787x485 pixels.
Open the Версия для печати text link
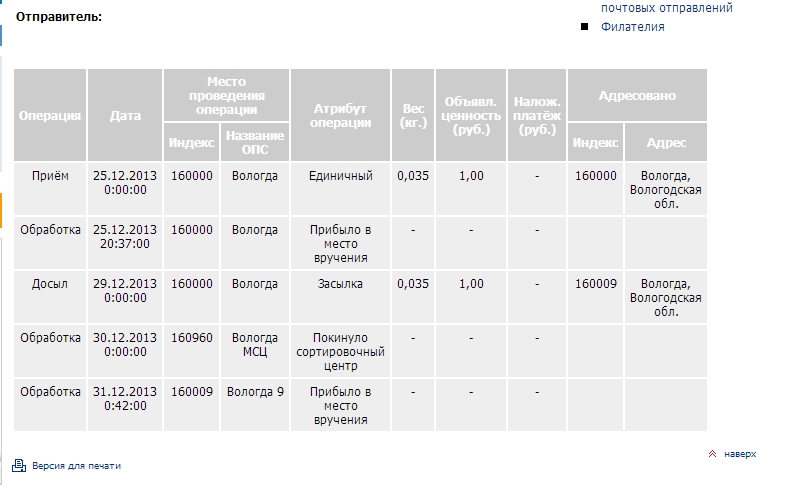coord(76,466)
